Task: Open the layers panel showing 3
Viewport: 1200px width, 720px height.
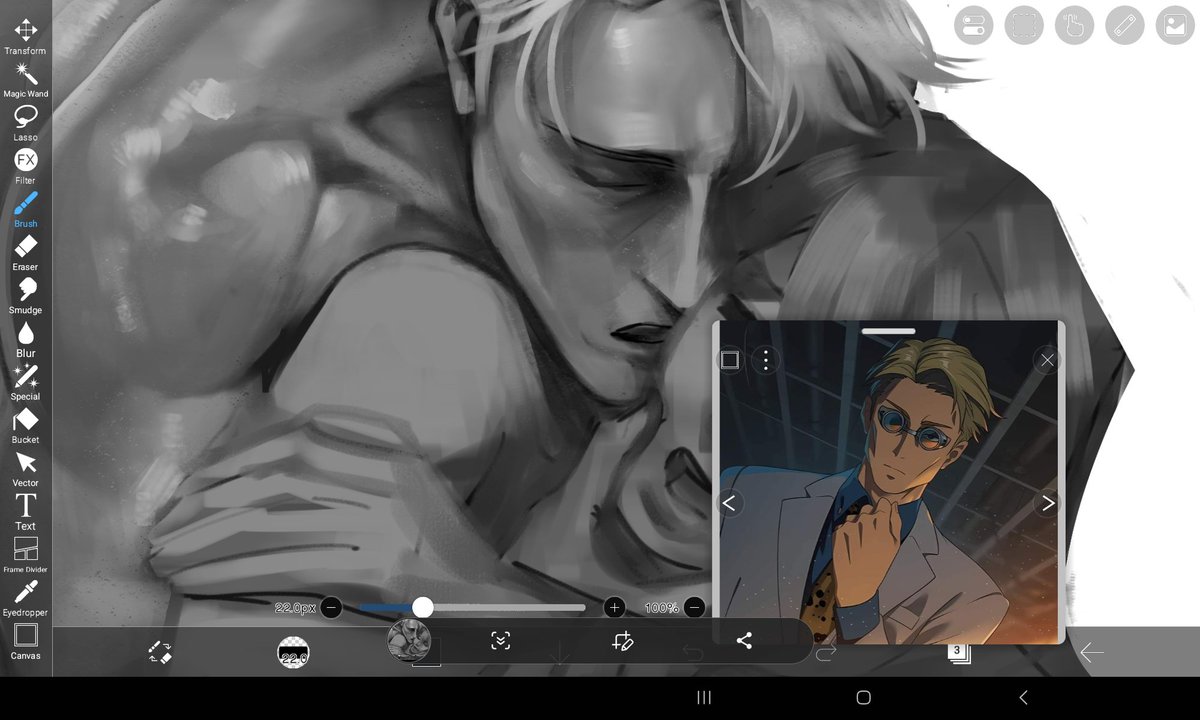Action: [958, 653]
